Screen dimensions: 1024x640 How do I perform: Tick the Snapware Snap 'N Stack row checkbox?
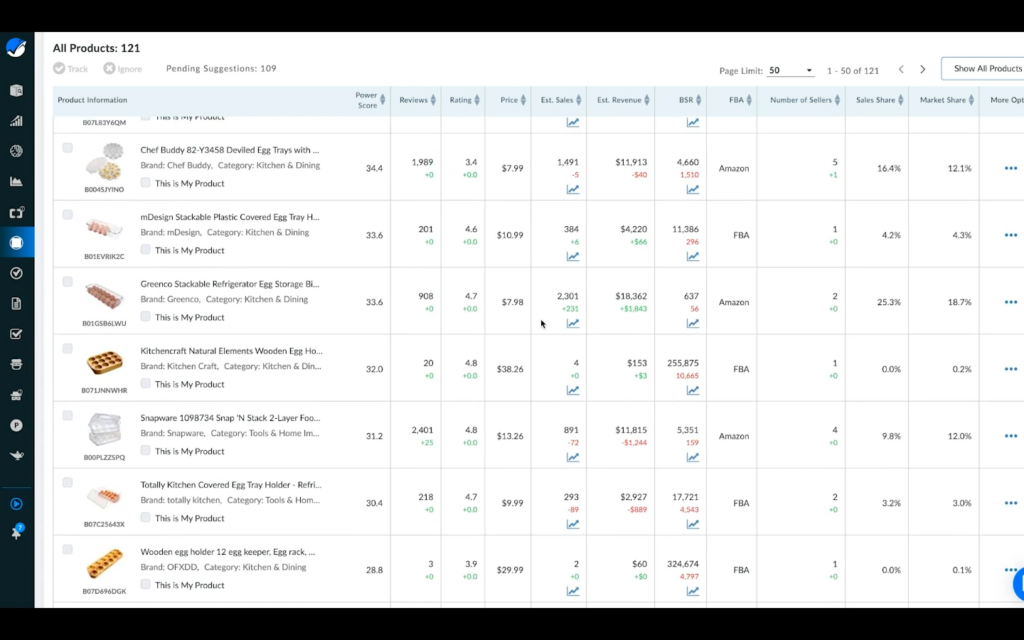pos(67,415)
